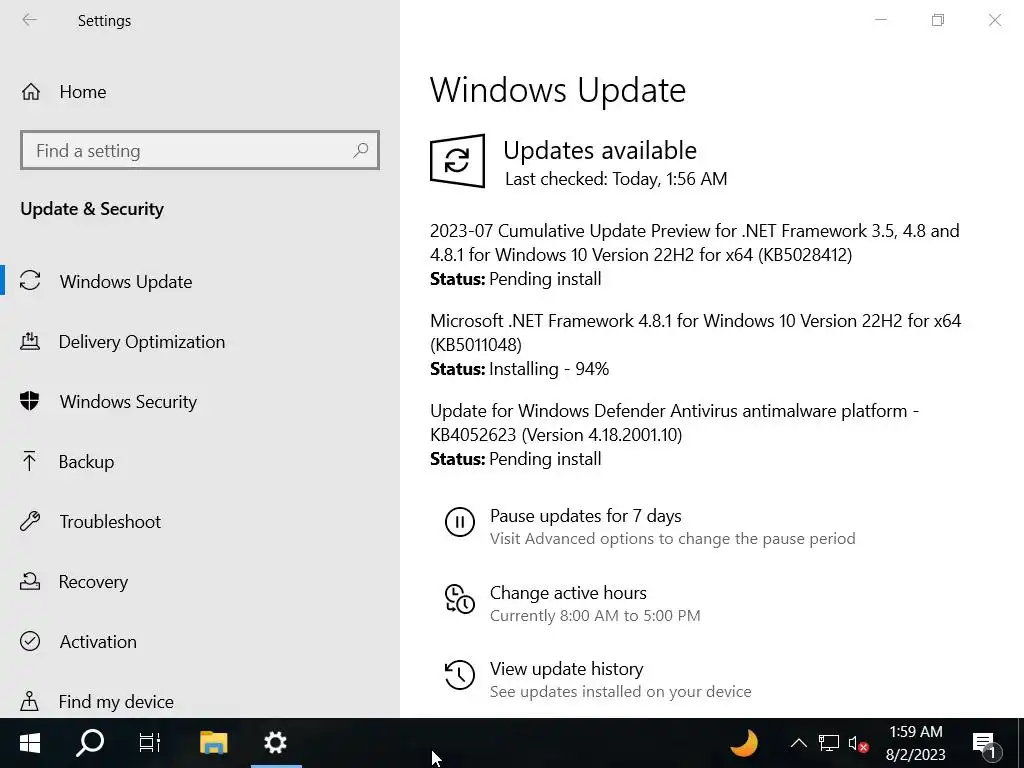Click the Home house icon
Viewport: 1024px width, 768px height.
pyautogui.click(x=31, y=92)
